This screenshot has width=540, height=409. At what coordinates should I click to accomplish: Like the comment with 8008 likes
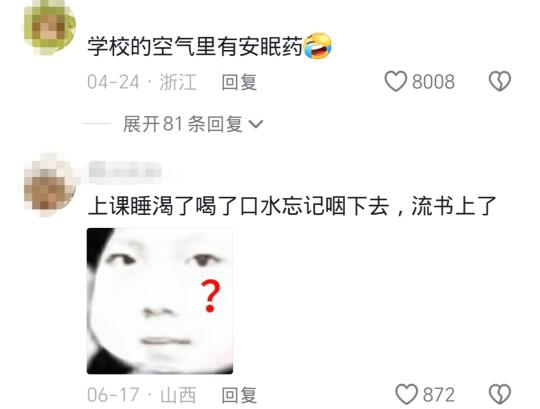[x=395, y=82]
